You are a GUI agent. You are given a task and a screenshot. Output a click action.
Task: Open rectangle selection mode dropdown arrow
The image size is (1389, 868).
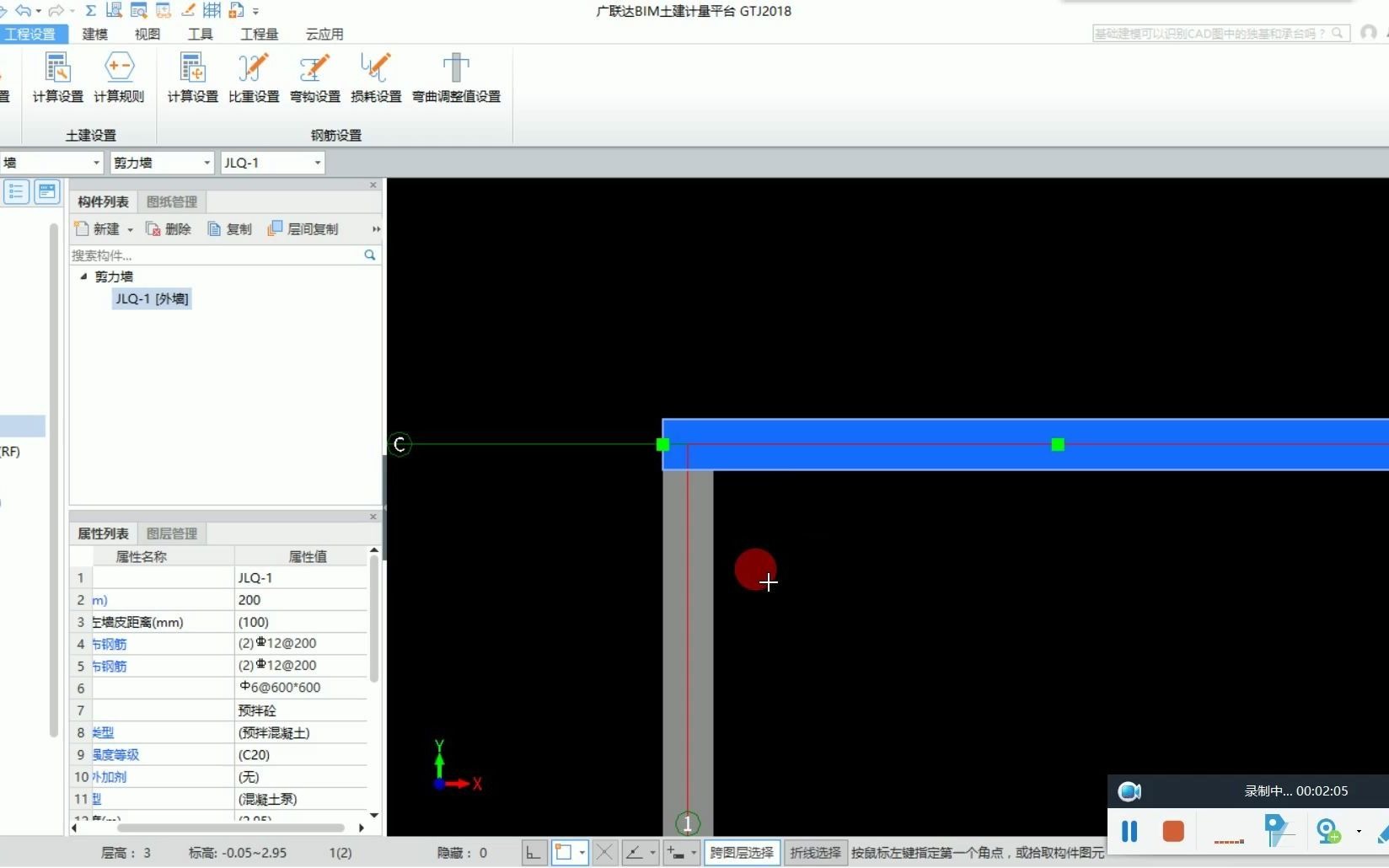pos(582,853)
